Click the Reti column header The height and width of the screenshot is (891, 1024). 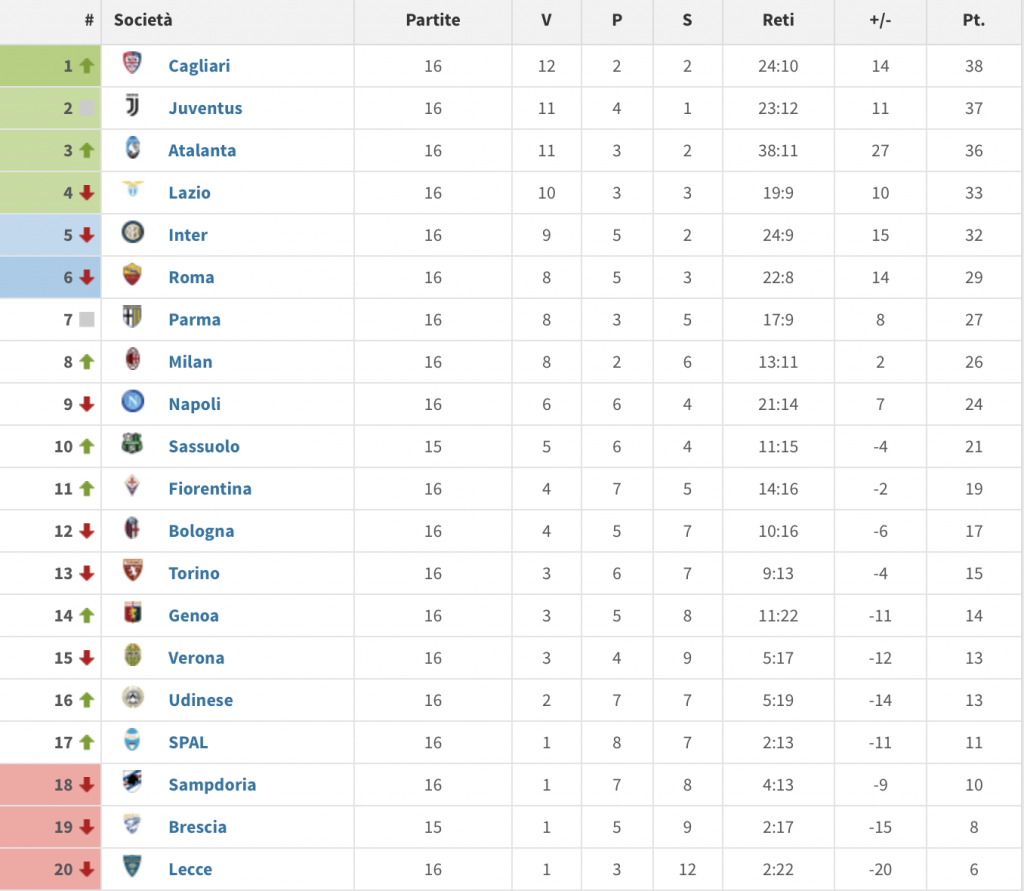pyautogui.click(x=777, y=20)
